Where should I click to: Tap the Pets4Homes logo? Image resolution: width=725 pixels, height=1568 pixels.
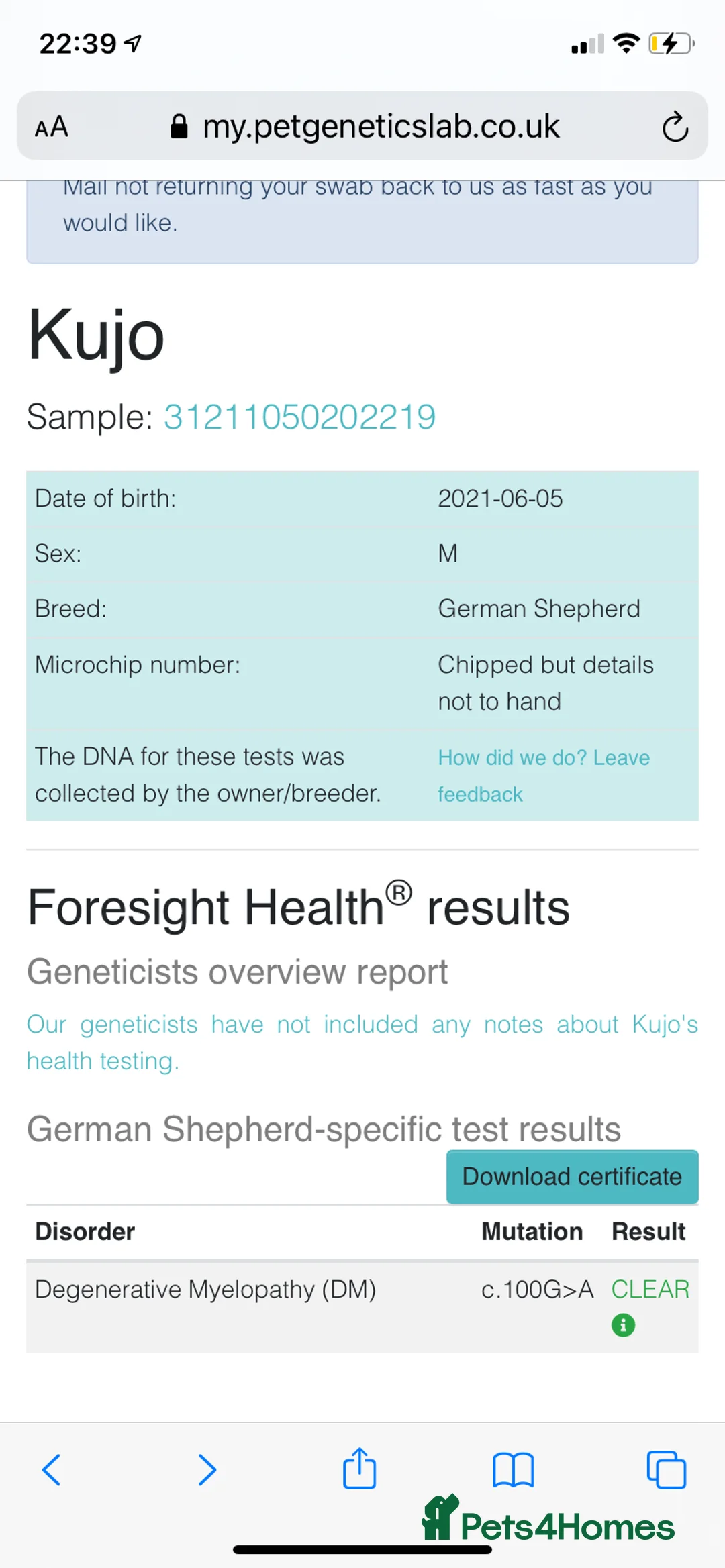548,1520
